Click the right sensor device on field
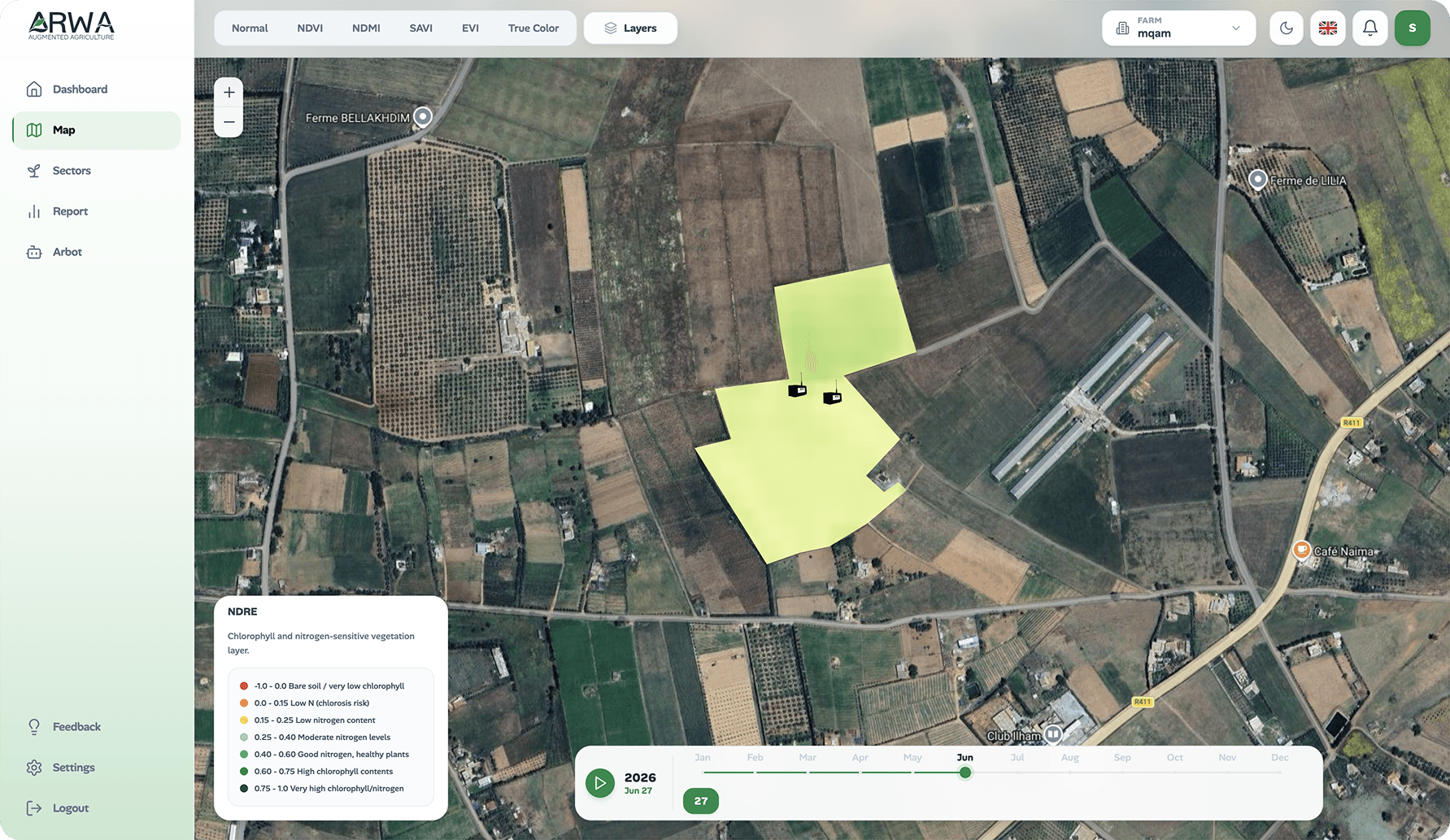 coord(833,396)
